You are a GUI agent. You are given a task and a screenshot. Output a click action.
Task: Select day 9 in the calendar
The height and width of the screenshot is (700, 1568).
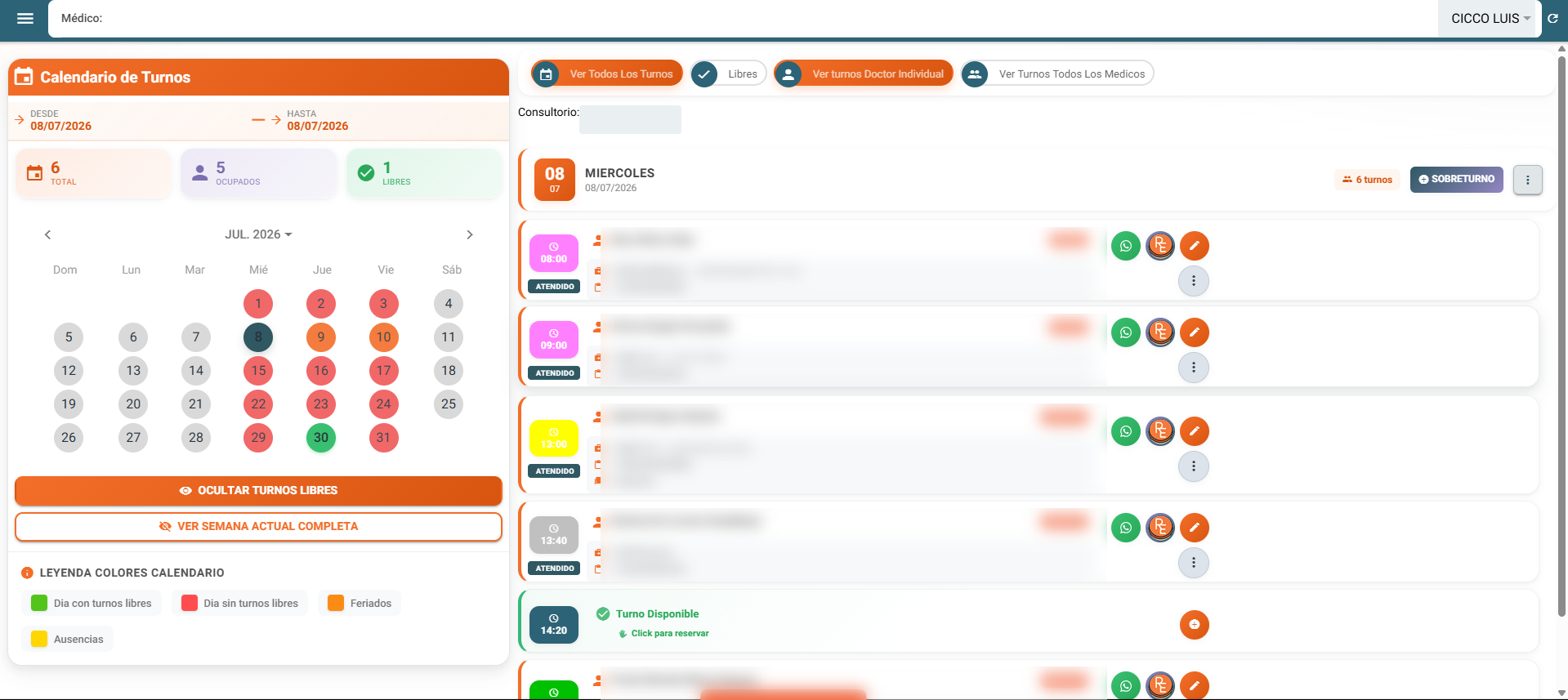(x=321, y=337)
